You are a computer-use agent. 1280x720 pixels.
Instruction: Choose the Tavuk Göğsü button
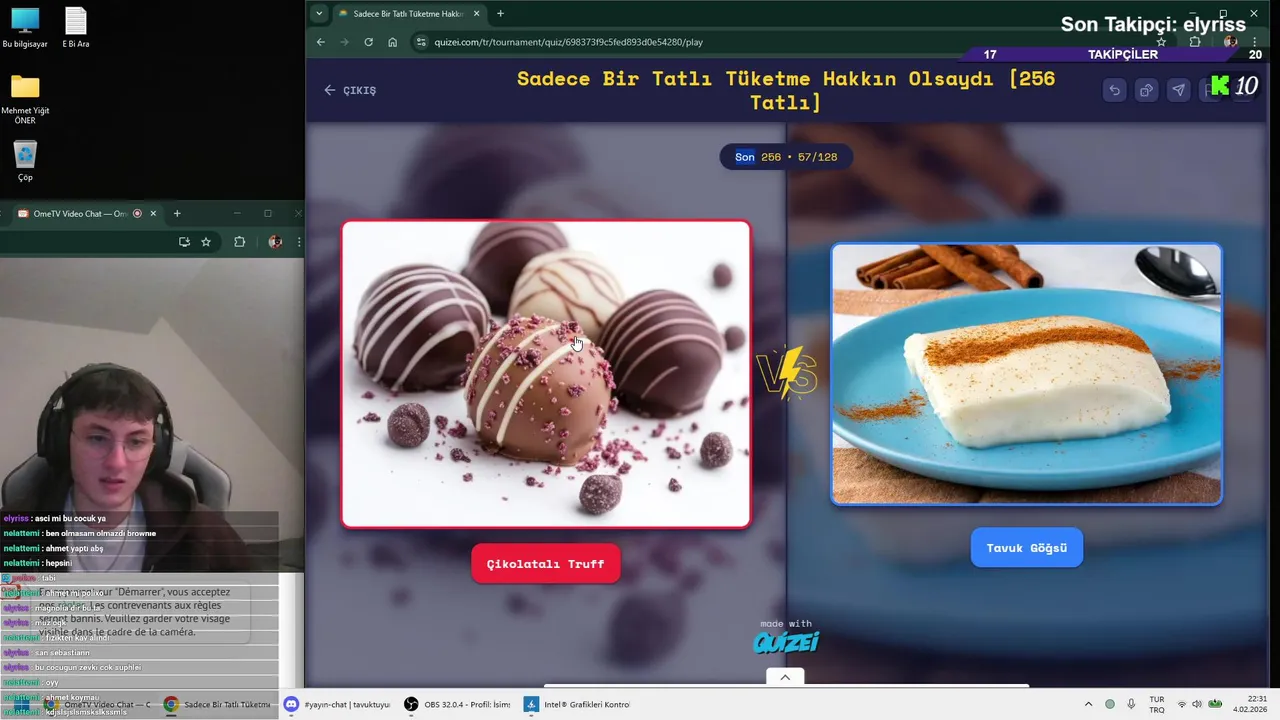click(x=1027, y=548)
